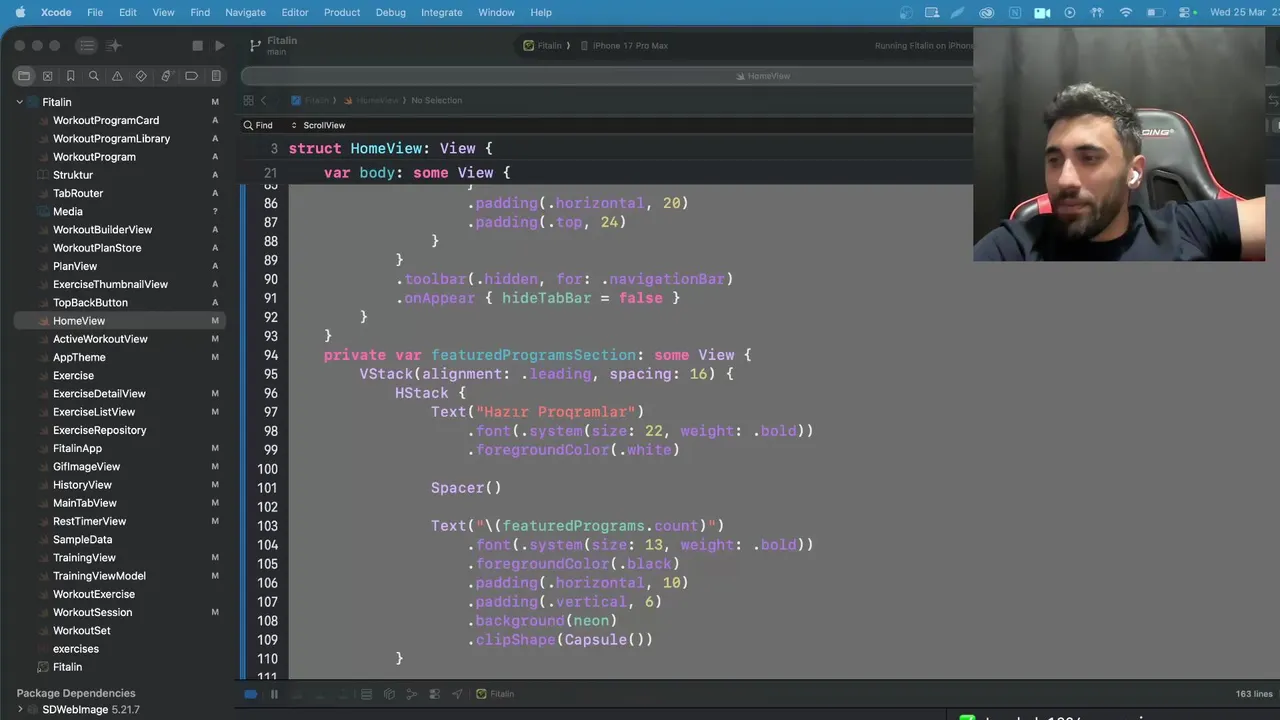Open the Editor menu
Viewport: 1280px width, 720px height.
click(295, 12)
